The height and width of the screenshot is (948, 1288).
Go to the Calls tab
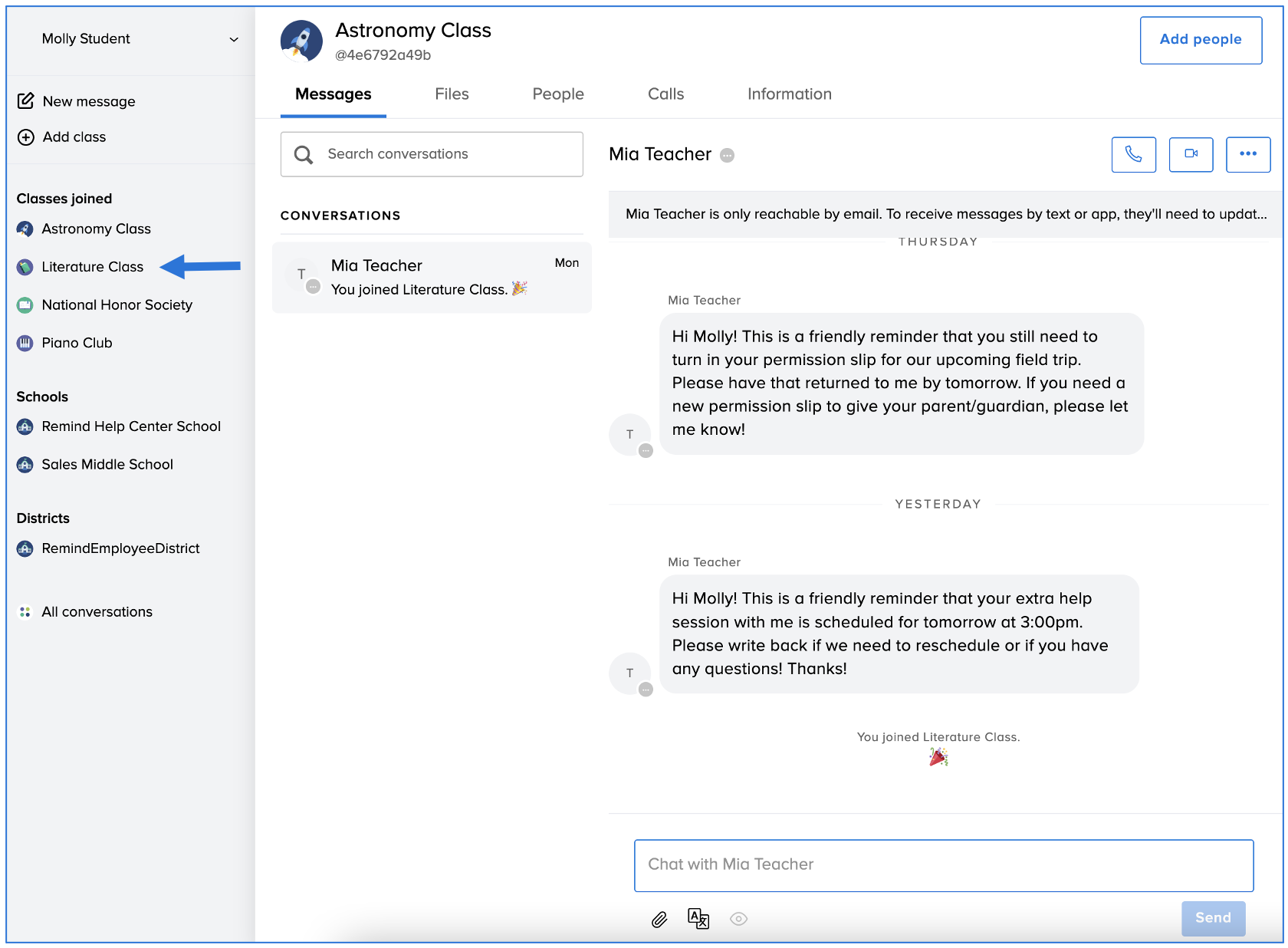[665, 94]
